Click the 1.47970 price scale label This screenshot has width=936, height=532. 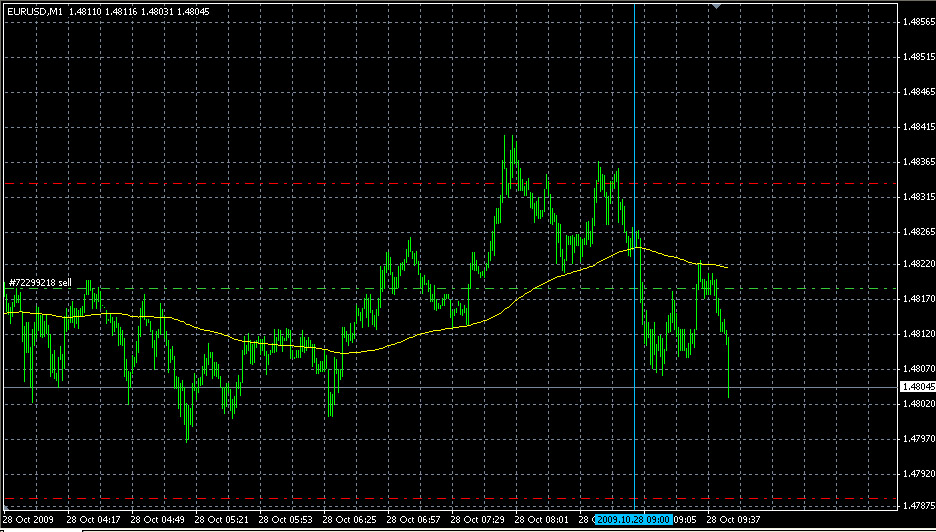917,438
